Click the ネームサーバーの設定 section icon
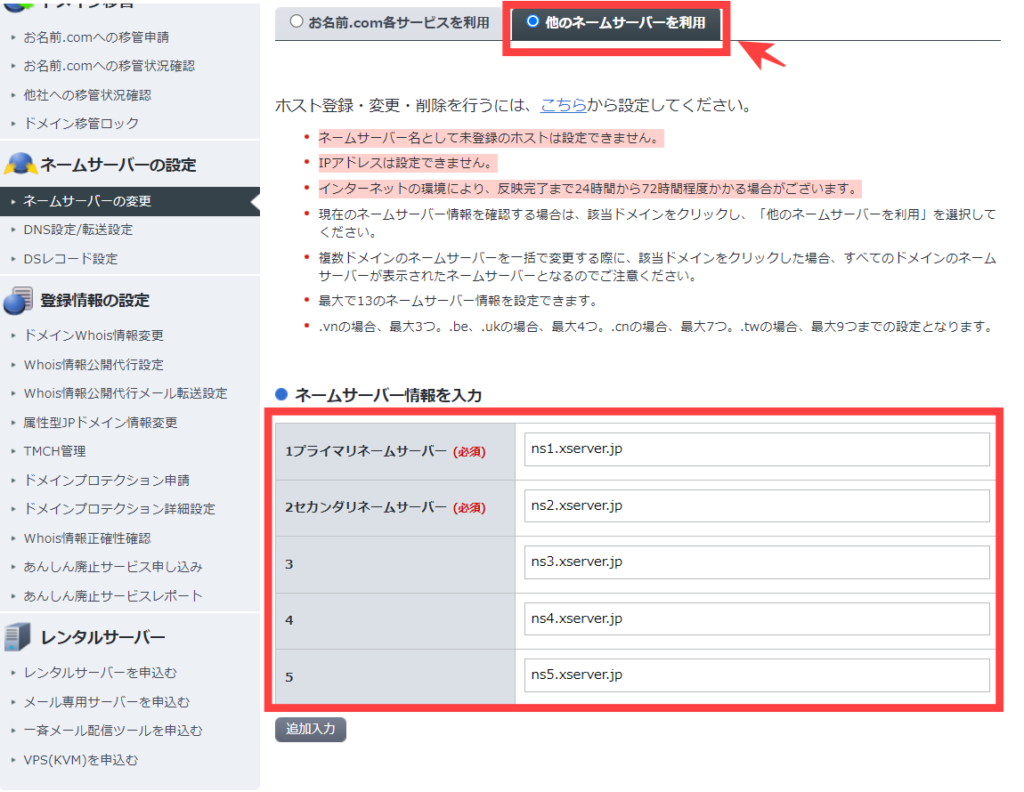 click(x=20, y=164)
